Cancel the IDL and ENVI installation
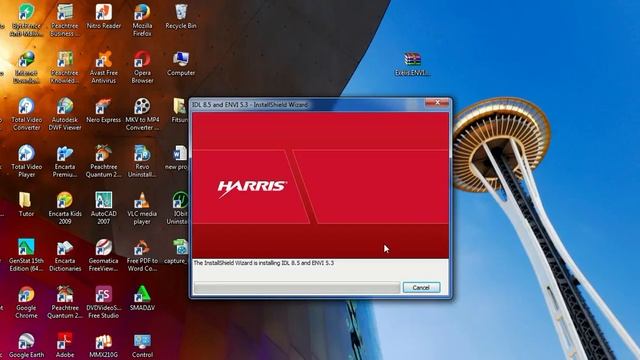The height and width of the screenshot is (360, 640). [421, 287]
